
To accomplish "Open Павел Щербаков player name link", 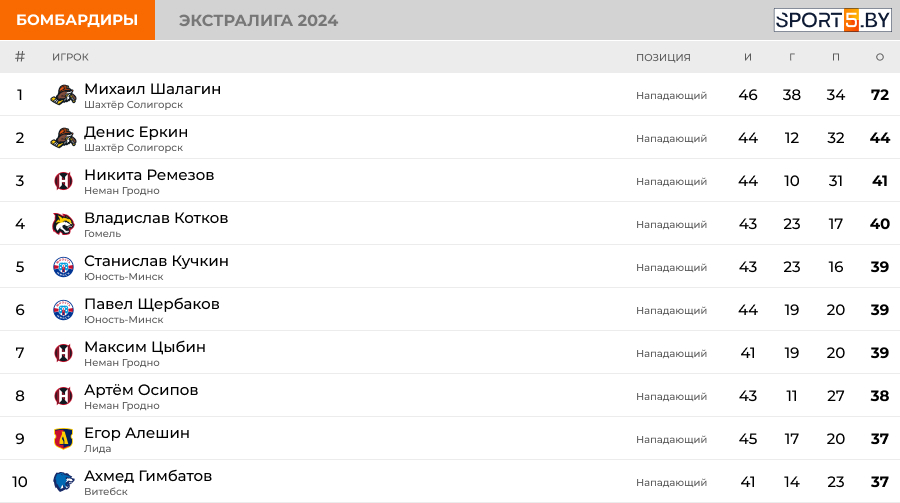I will (152, 304).
